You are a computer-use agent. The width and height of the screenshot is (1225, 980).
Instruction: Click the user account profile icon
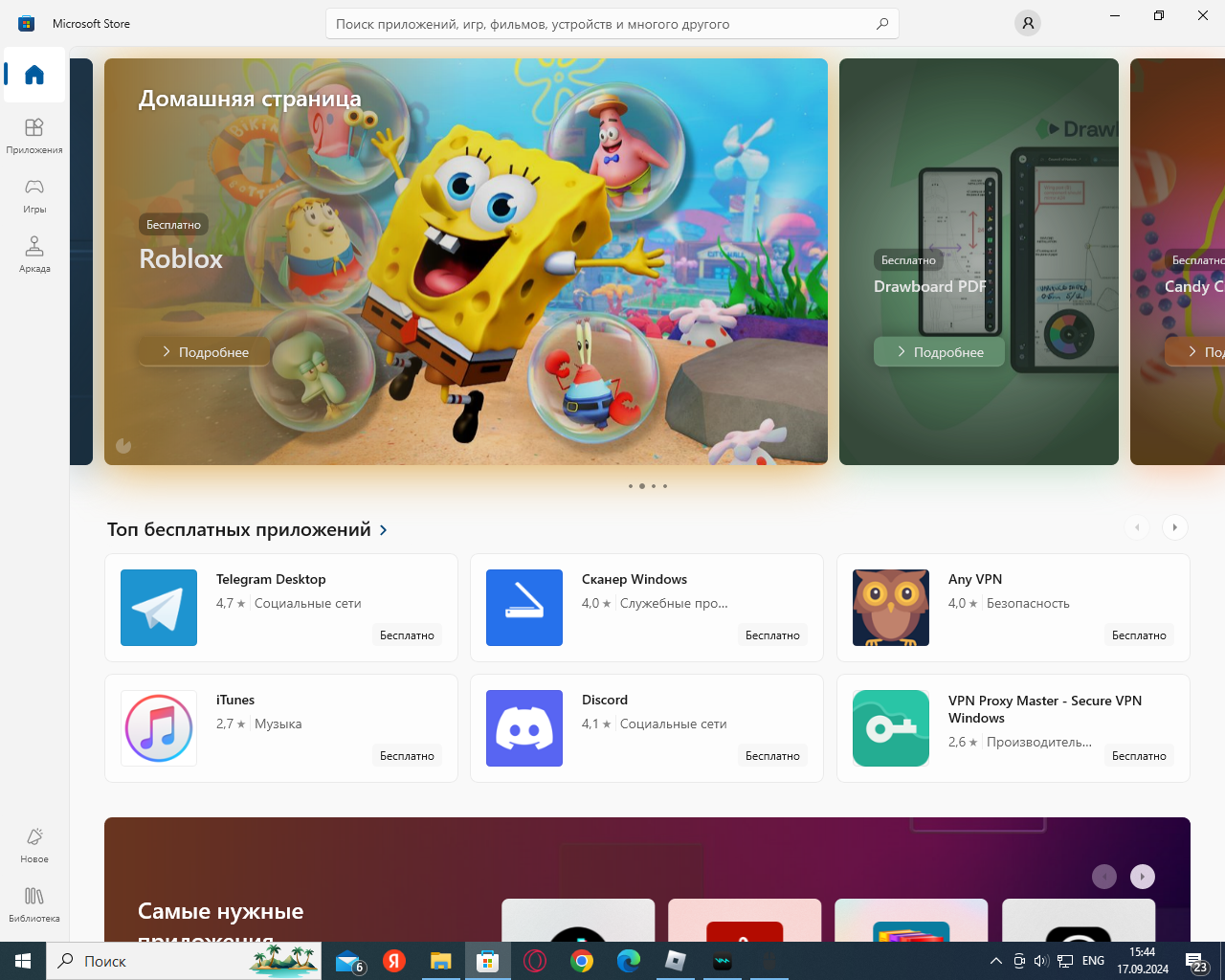click(x=1027, y=23)
